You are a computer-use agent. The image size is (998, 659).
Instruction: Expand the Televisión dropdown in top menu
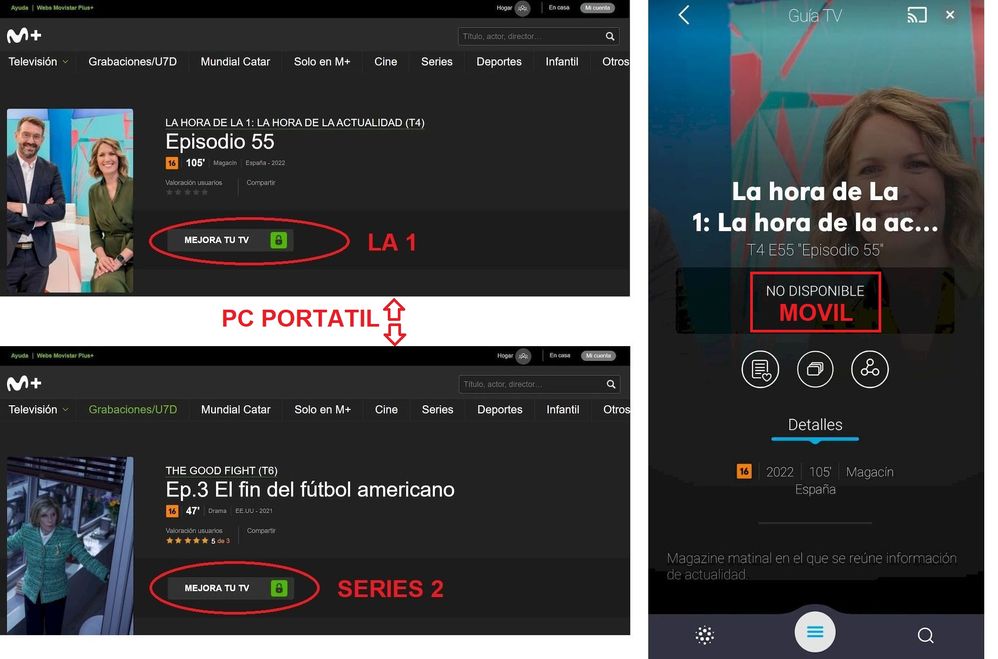pyautogui.click(x=38, y=62)
